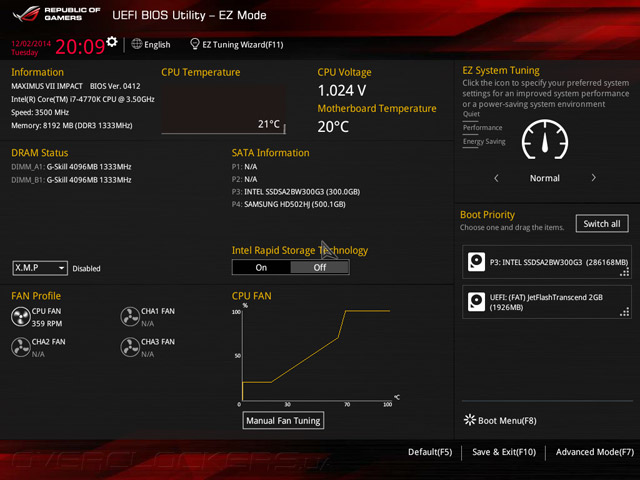Click the 20:09 clock display
Image resolution: width=640 pixels, height=480 pixels.
(x=80, y=47)
